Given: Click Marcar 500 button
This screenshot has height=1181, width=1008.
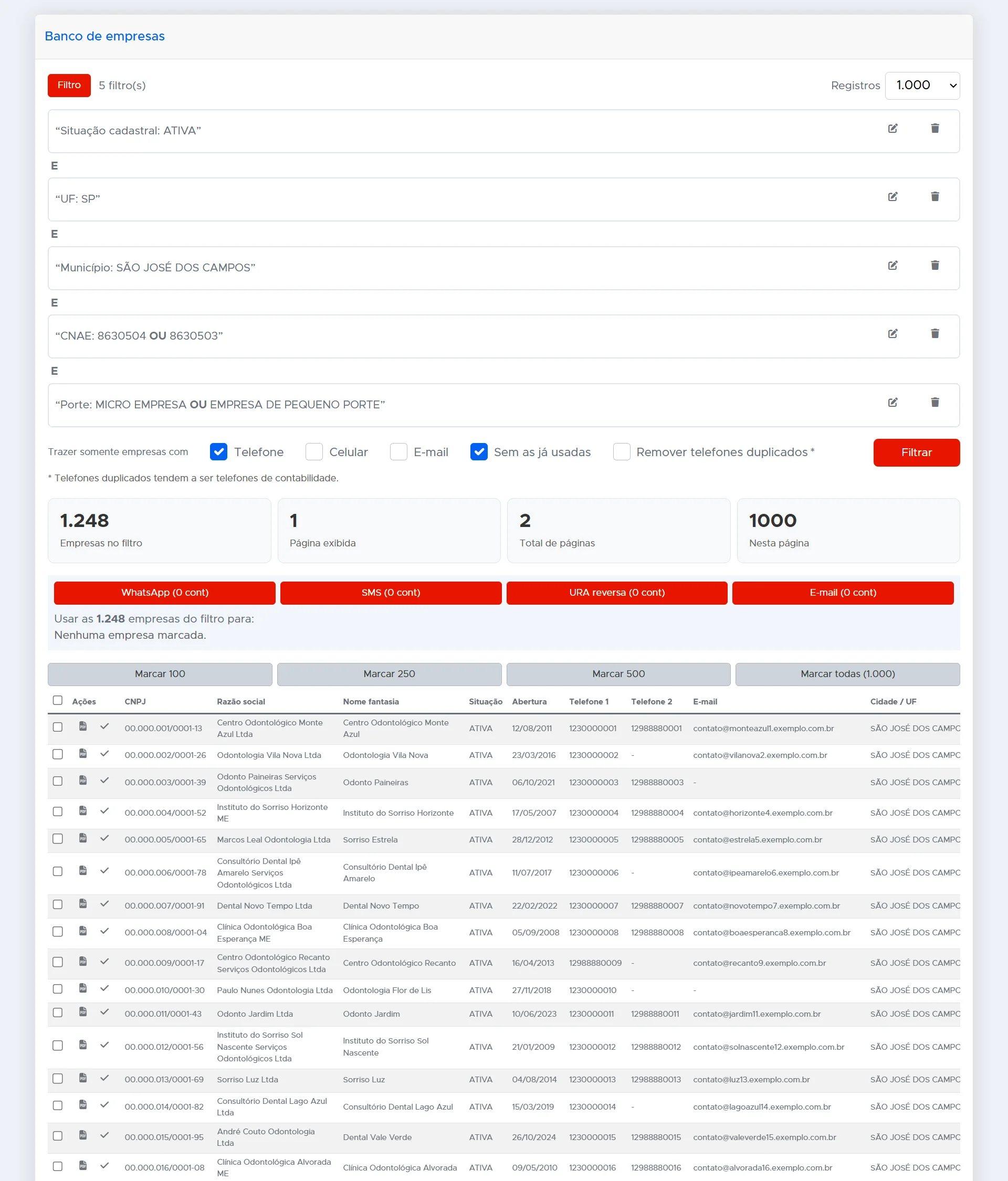Looking at the screenshot, I should [x=618, y=674].
